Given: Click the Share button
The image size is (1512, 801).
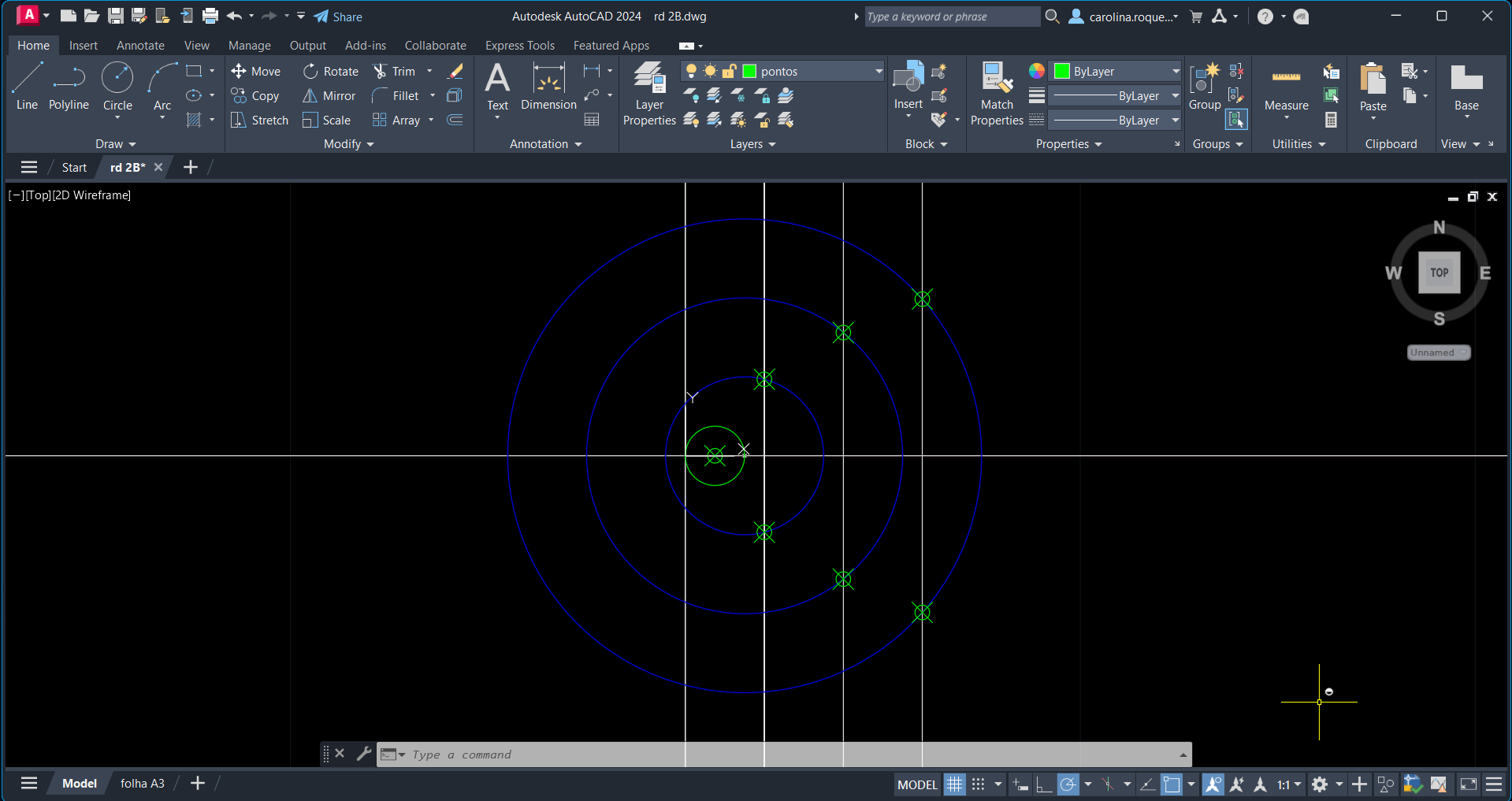Looking at the screenshot, I should (338, 17).
